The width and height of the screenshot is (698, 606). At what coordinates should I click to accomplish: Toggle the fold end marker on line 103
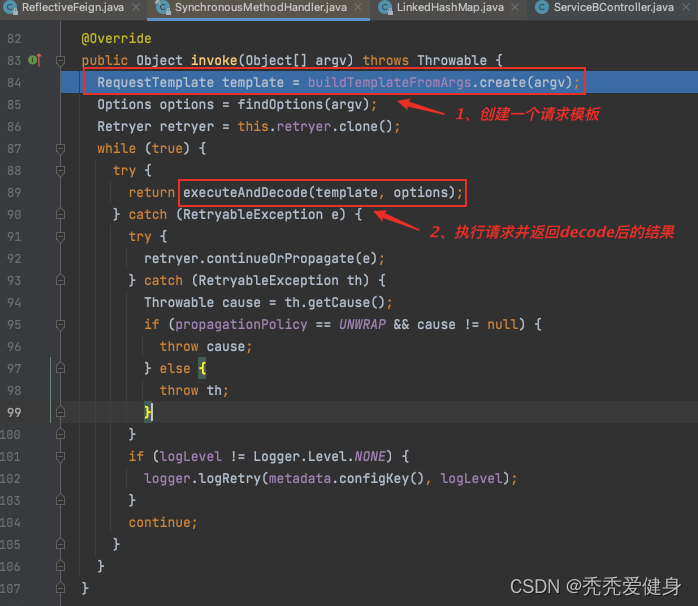61,500
